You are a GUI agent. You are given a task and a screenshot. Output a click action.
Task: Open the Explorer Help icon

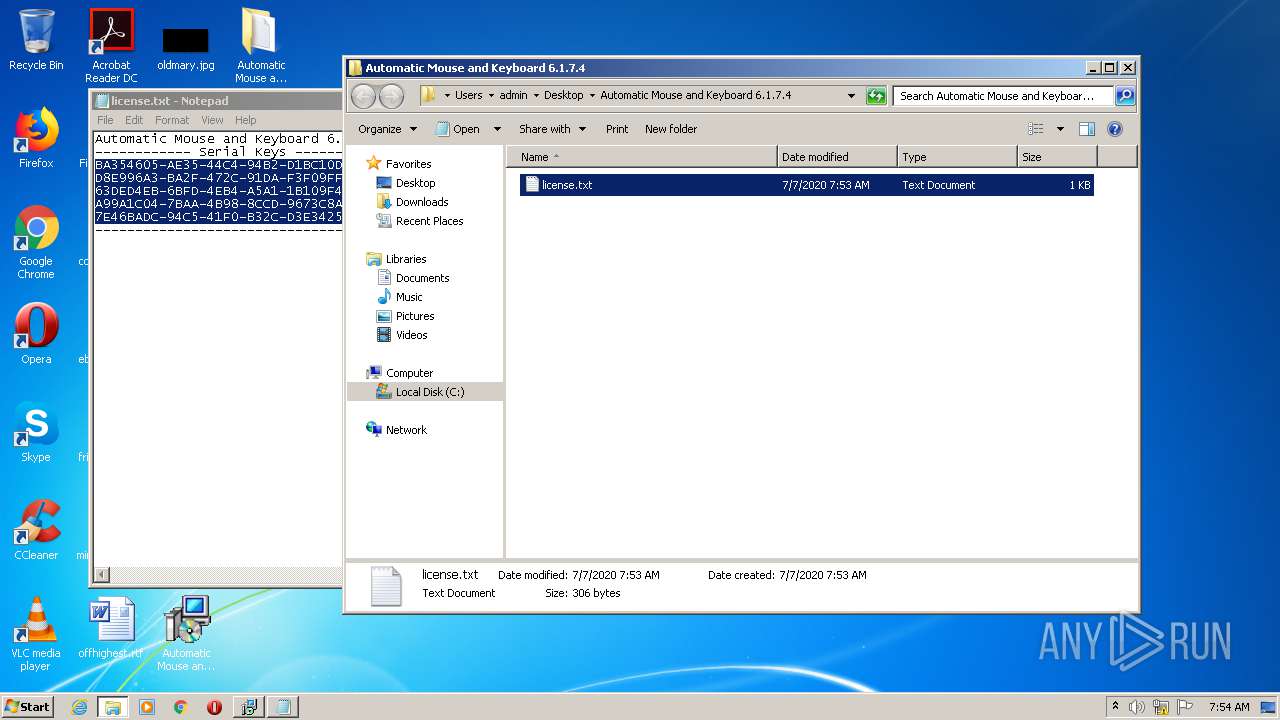click(1115, 129)
